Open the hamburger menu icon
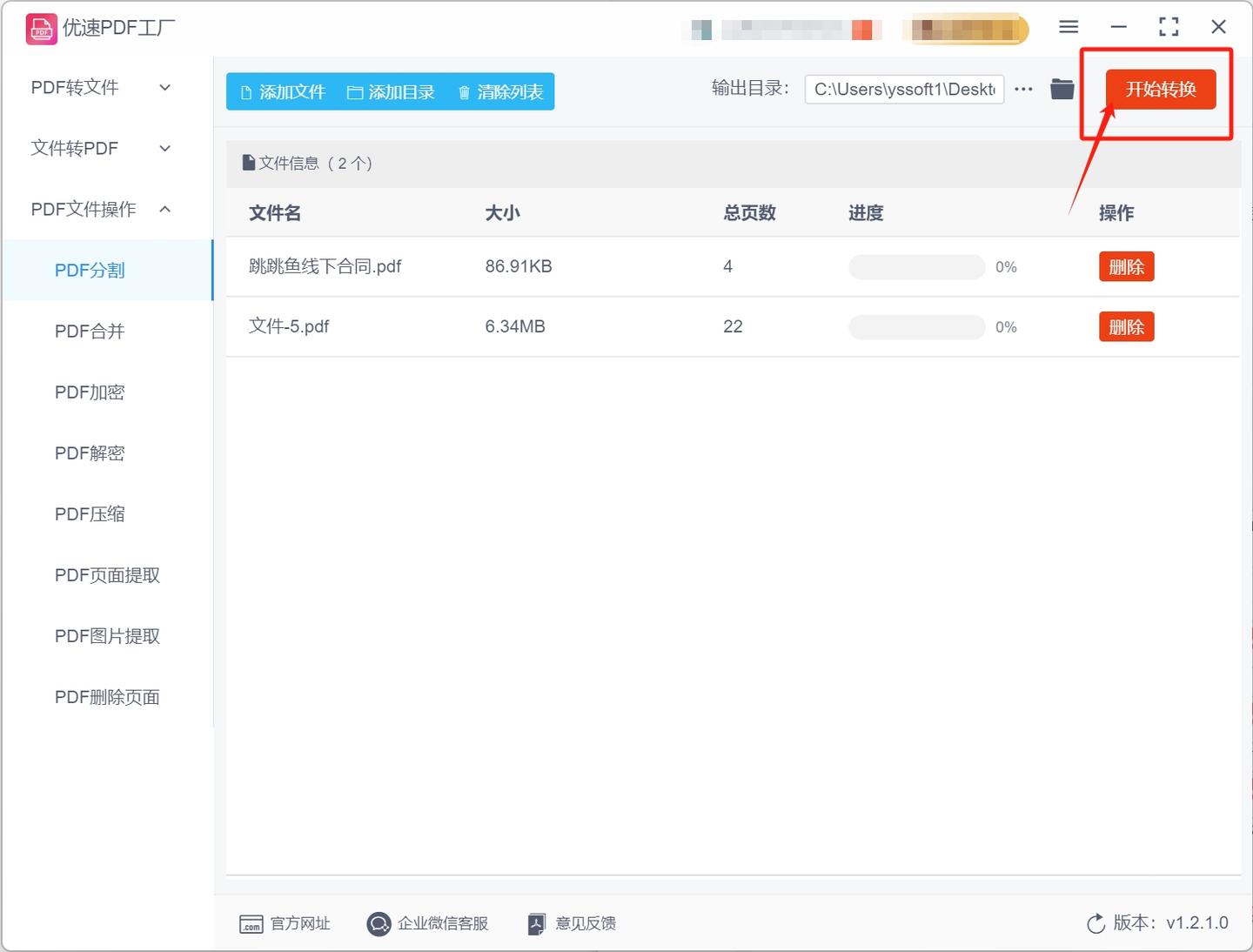Screen dimensions: 1253x952 [x=1069, y=27]
